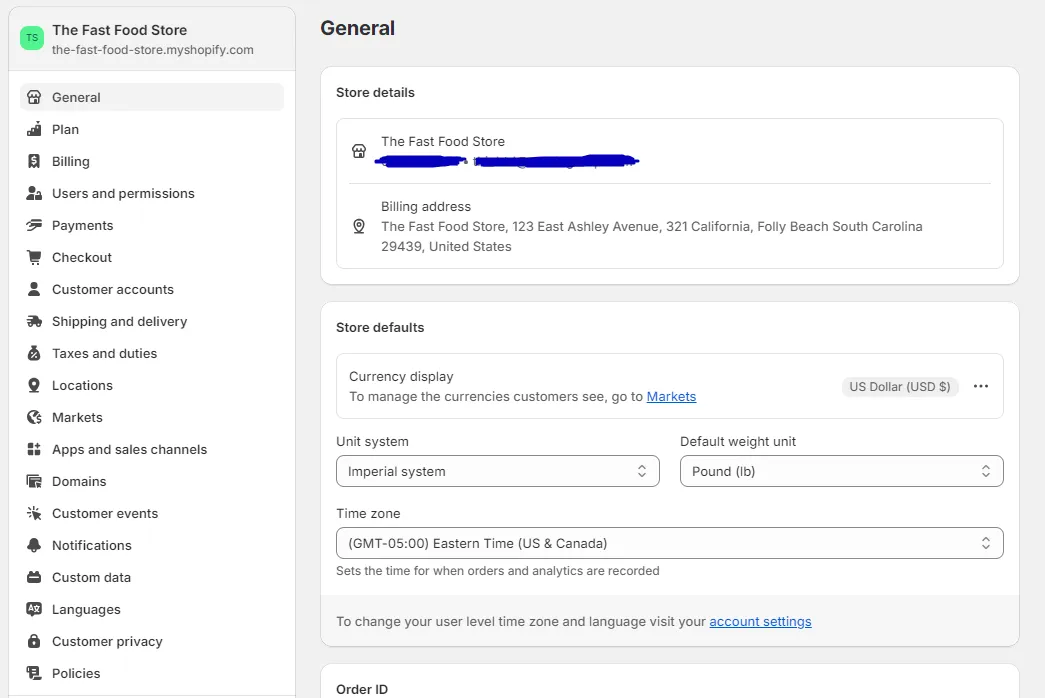1045x698 pixels.
Task: Click the Users and permissions people icon
Action: point(34,193)
